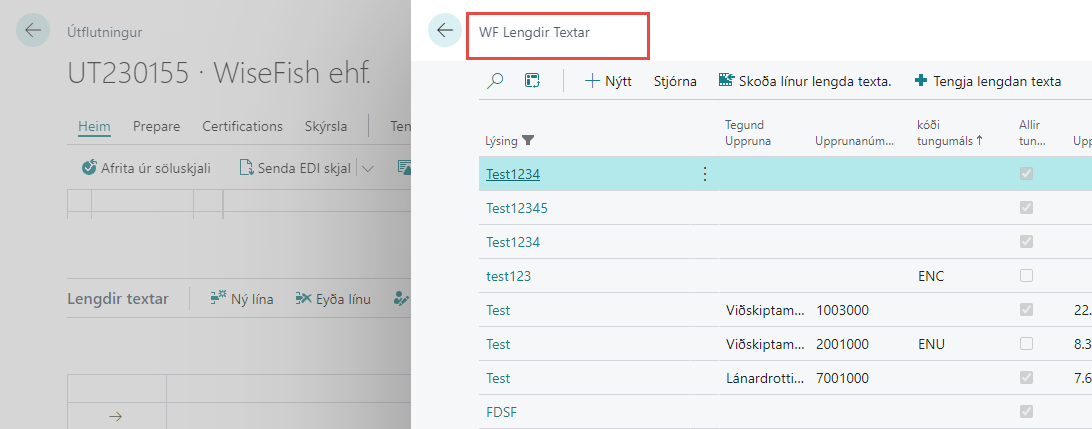
Task: Click Skoða línur lengda texta
Action: [x=804, y=81]
